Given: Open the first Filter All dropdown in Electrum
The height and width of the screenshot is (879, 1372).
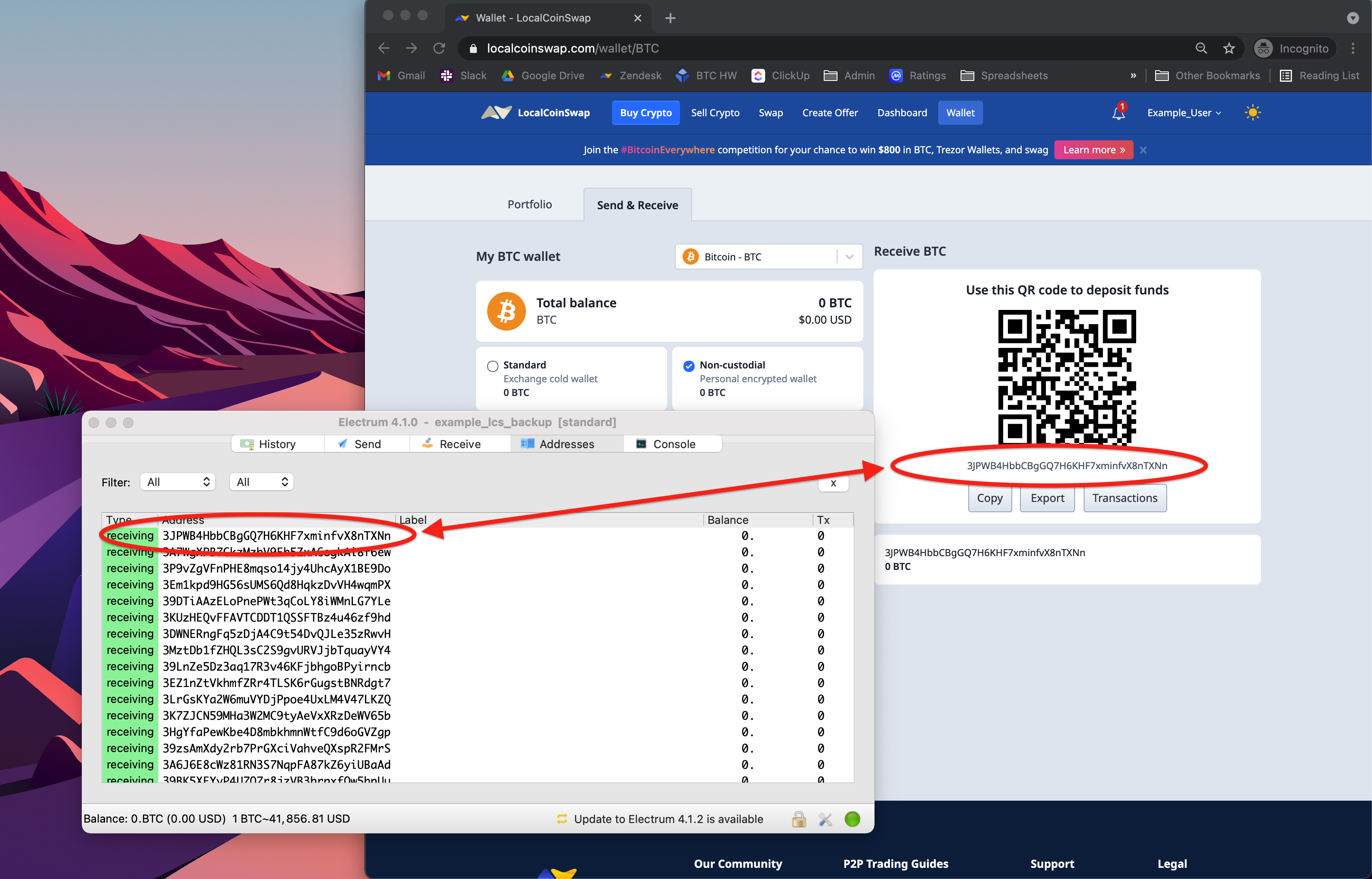Looking at the screenshot, I should 177,482.
